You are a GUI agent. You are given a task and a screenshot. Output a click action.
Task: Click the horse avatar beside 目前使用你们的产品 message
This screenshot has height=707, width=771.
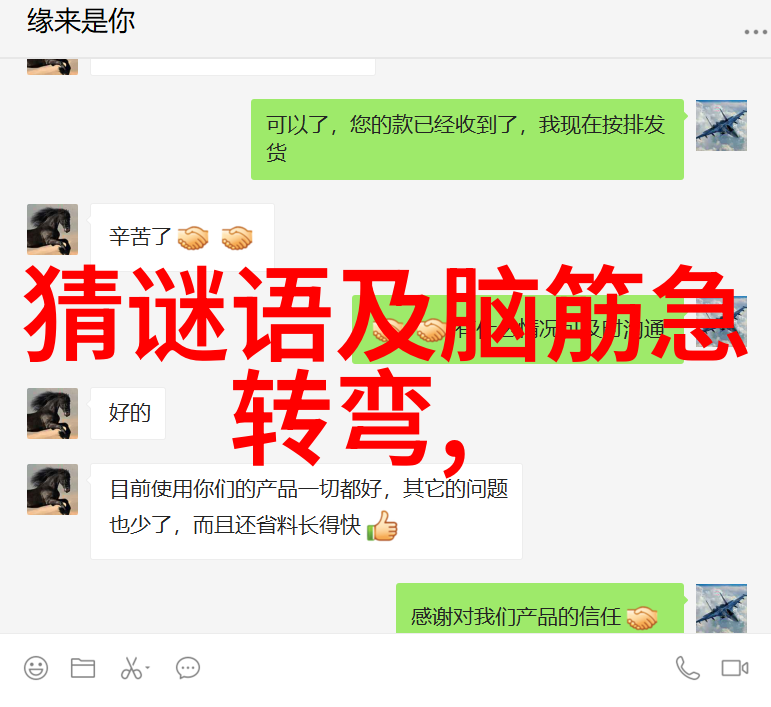point(52,489)
